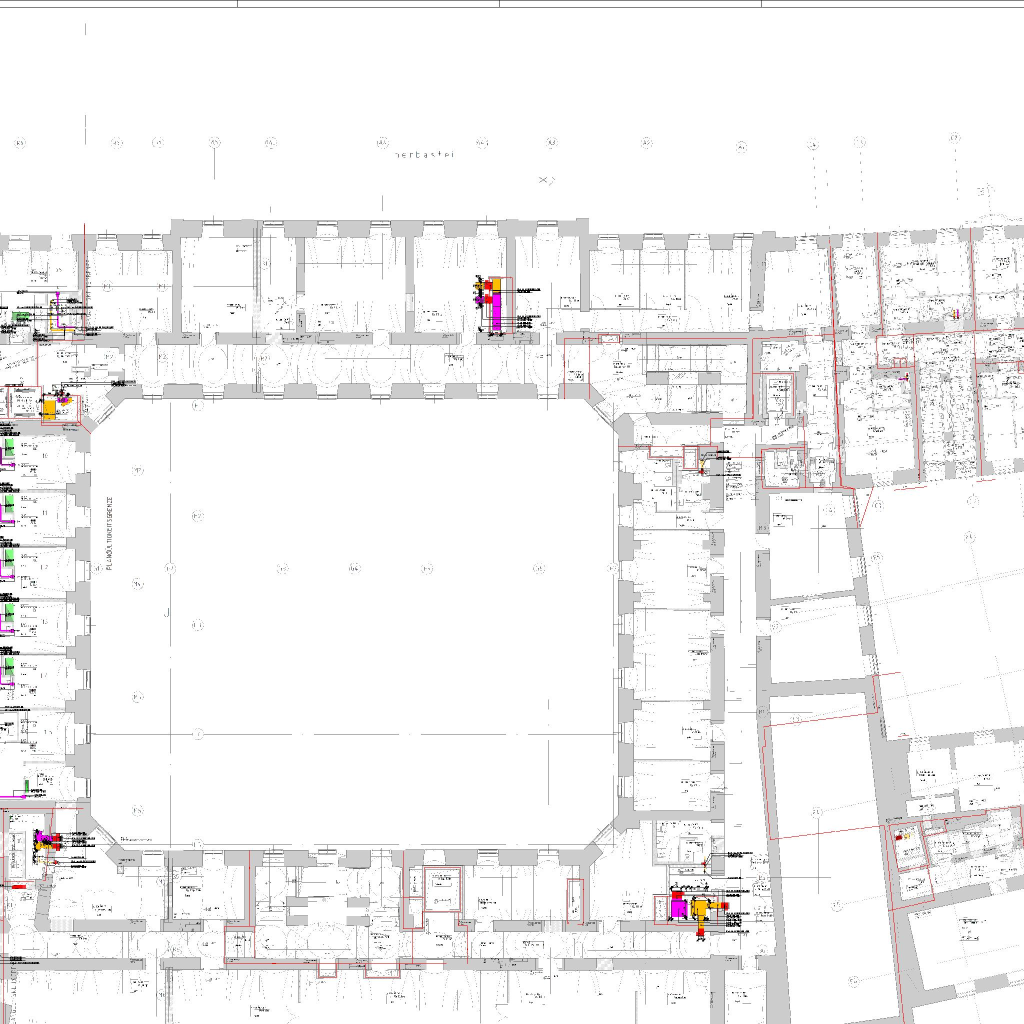Select the small red square in lower-right room
The height and width of the screenshot is (1024, 1024).
click(x=898, y=835)
